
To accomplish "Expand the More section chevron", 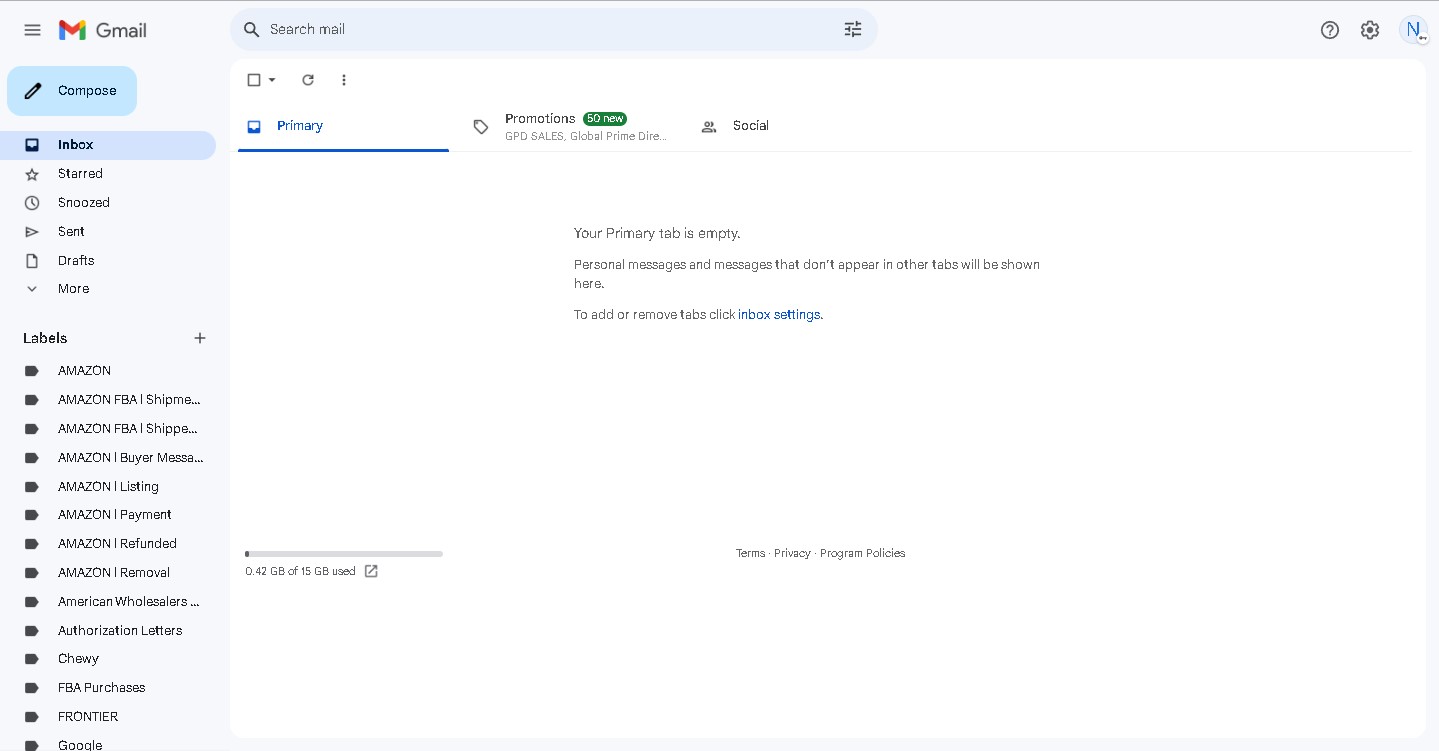I will tap(32, 289).
